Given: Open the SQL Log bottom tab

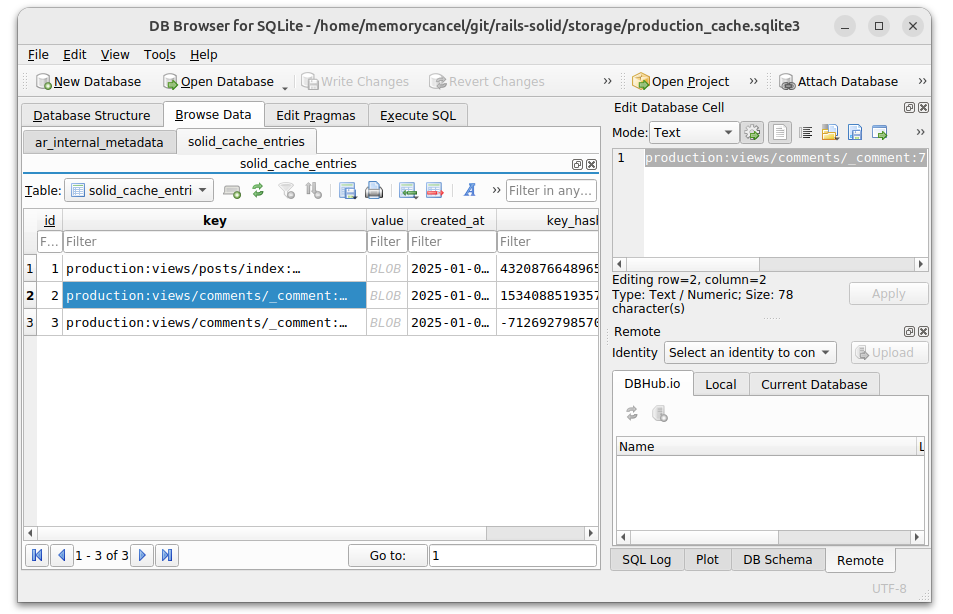Looking at the screenshot, I should coord(647,560).
